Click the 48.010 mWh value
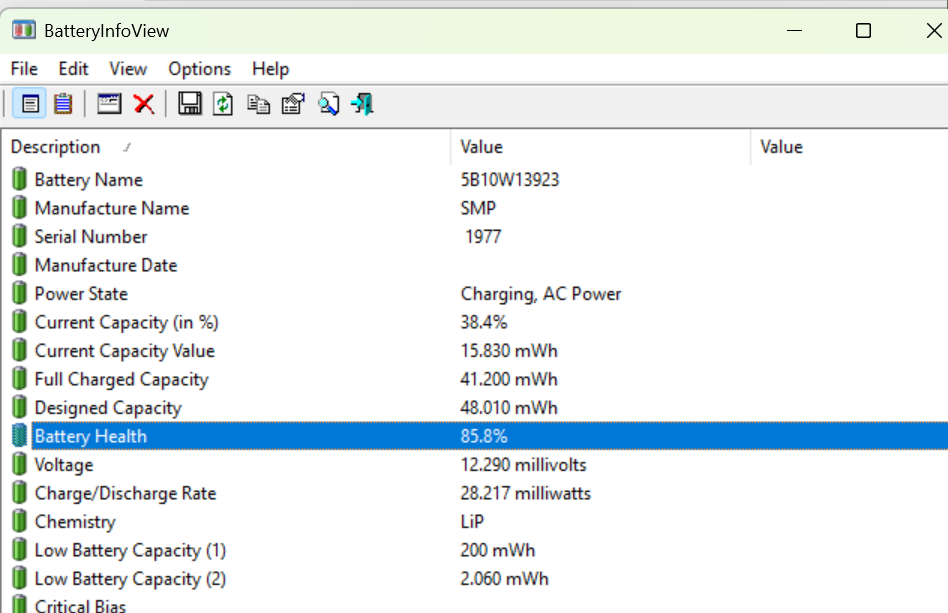 pos(508,407)
